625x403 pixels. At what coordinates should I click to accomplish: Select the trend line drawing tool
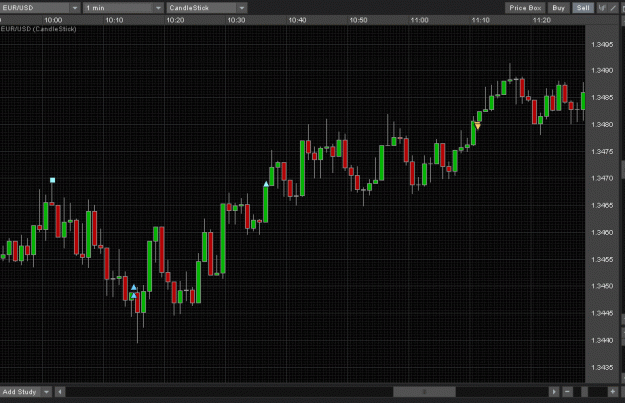click(x=613, y=8)
